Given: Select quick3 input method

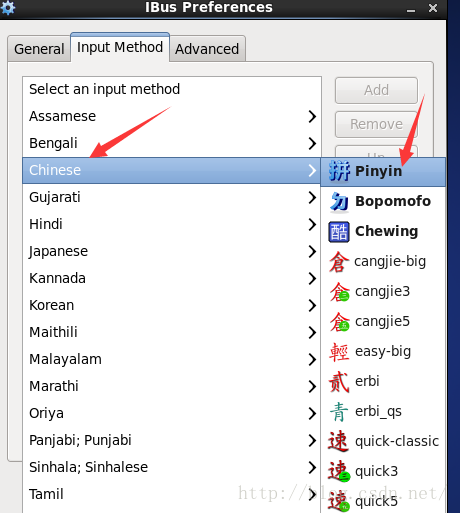Looking at the screenshot, I should [383, 471].
